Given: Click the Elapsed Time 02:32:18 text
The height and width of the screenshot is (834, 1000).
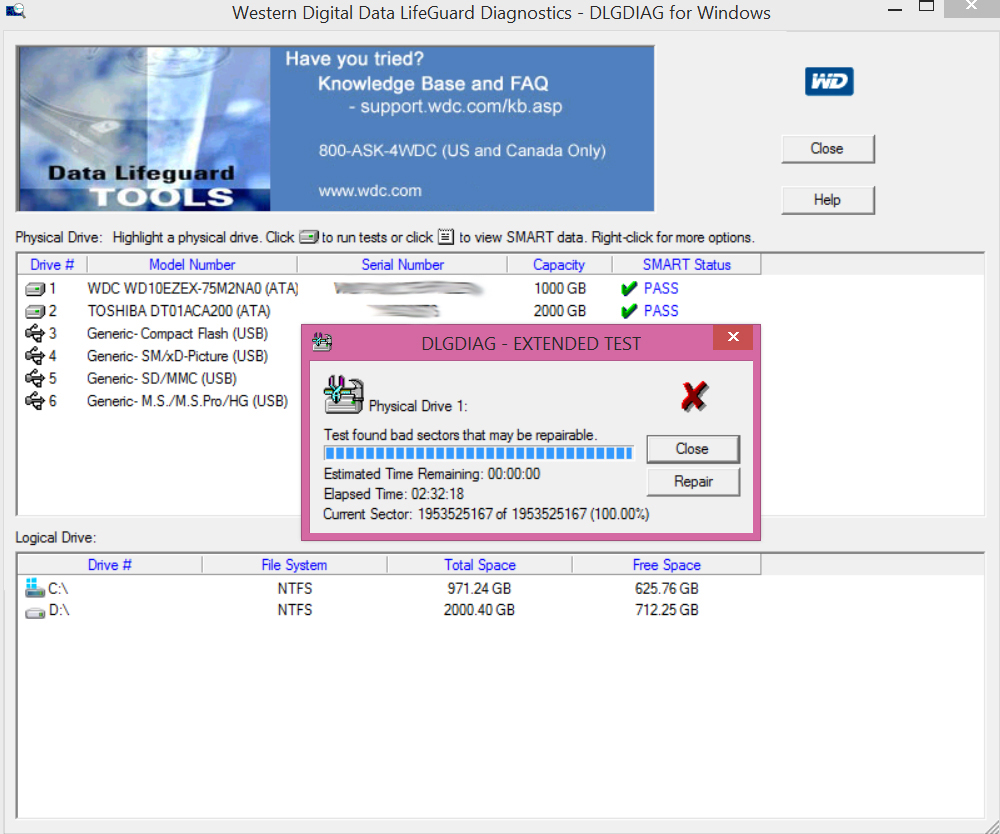Looking at the screenshot, I should 393,494.
